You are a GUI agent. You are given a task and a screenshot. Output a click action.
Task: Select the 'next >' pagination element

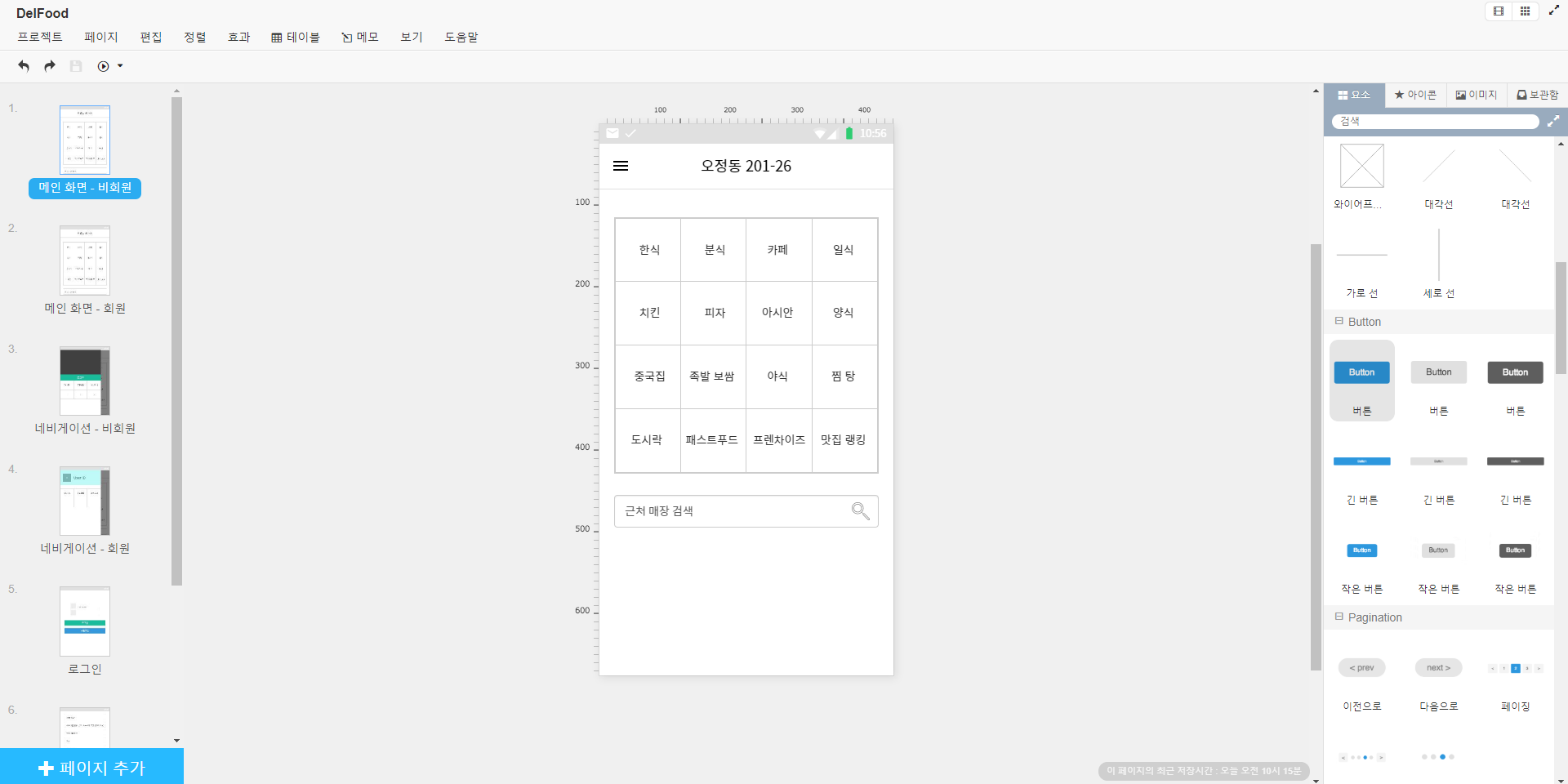(1439, 668)
